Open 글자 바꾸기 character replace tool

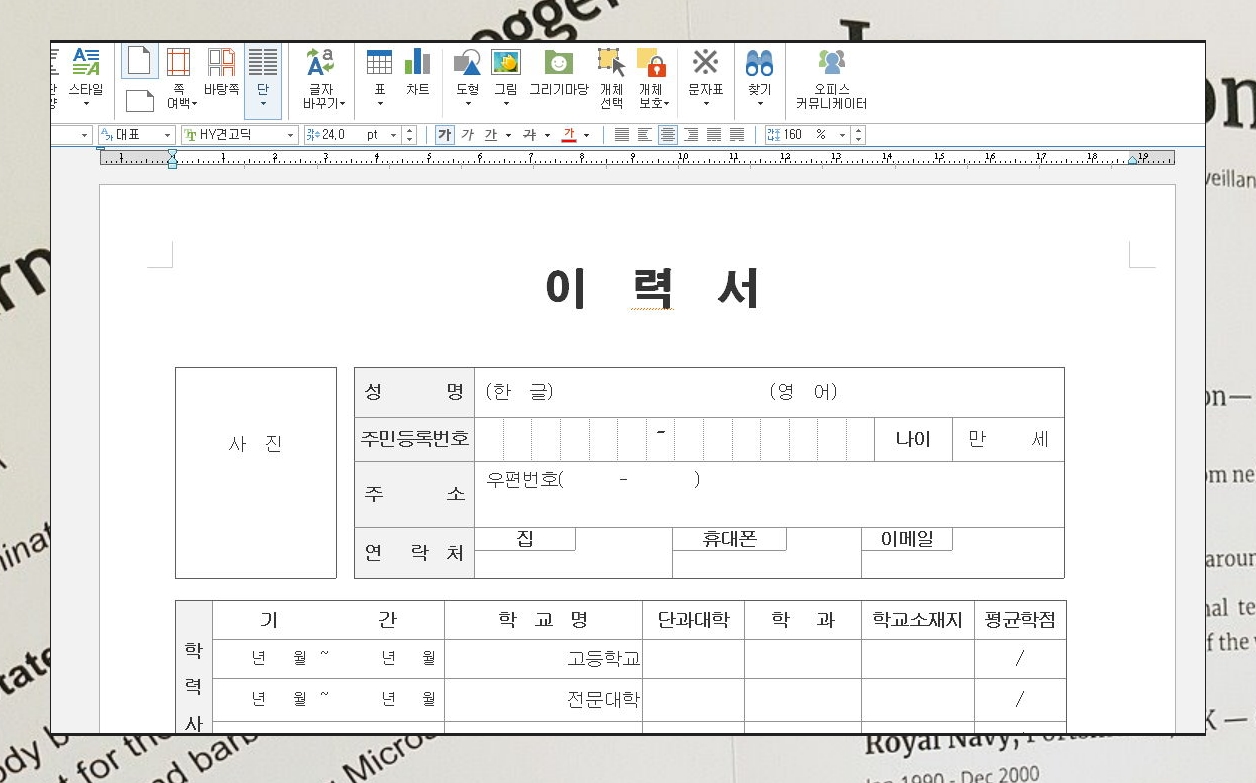tap(322, 77)
